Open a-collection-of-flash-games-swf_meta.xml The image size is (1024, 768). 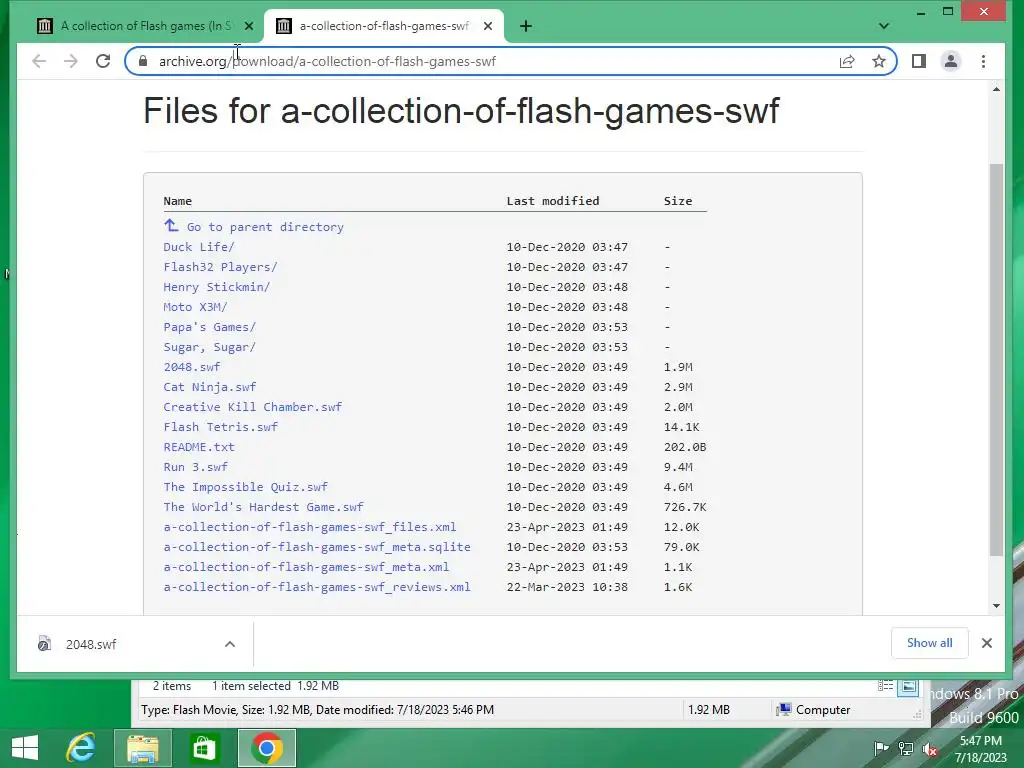coord(306,567)
